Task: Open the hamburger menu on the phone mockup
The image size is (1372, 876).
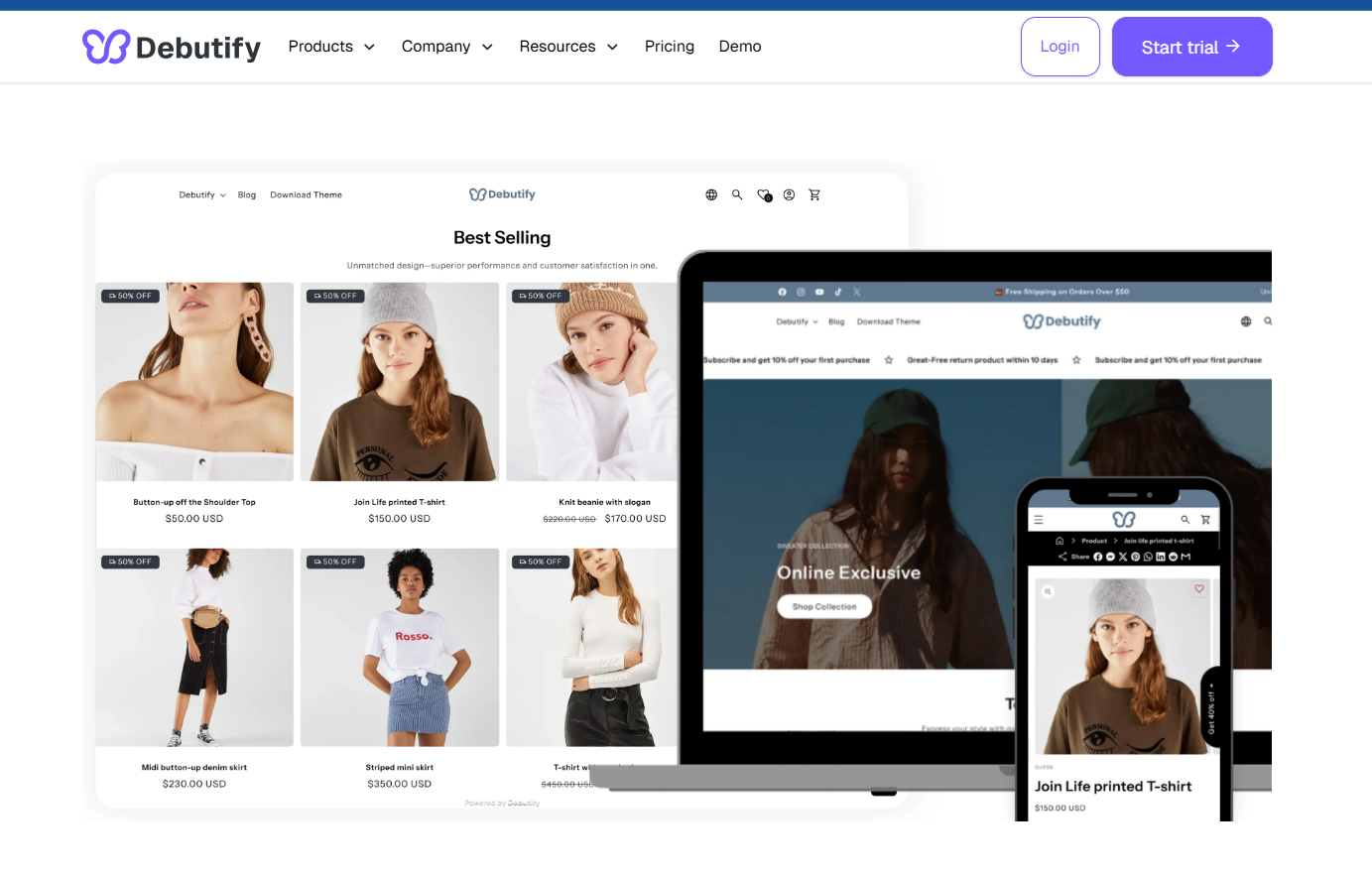Action: [1038, 518]
